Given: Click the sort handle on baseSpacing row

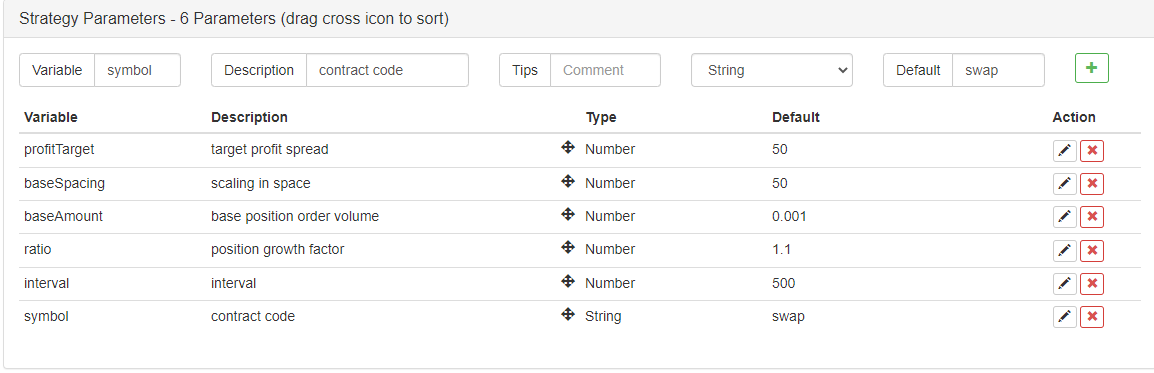Looking at the screenshot, I should (567, 181).
